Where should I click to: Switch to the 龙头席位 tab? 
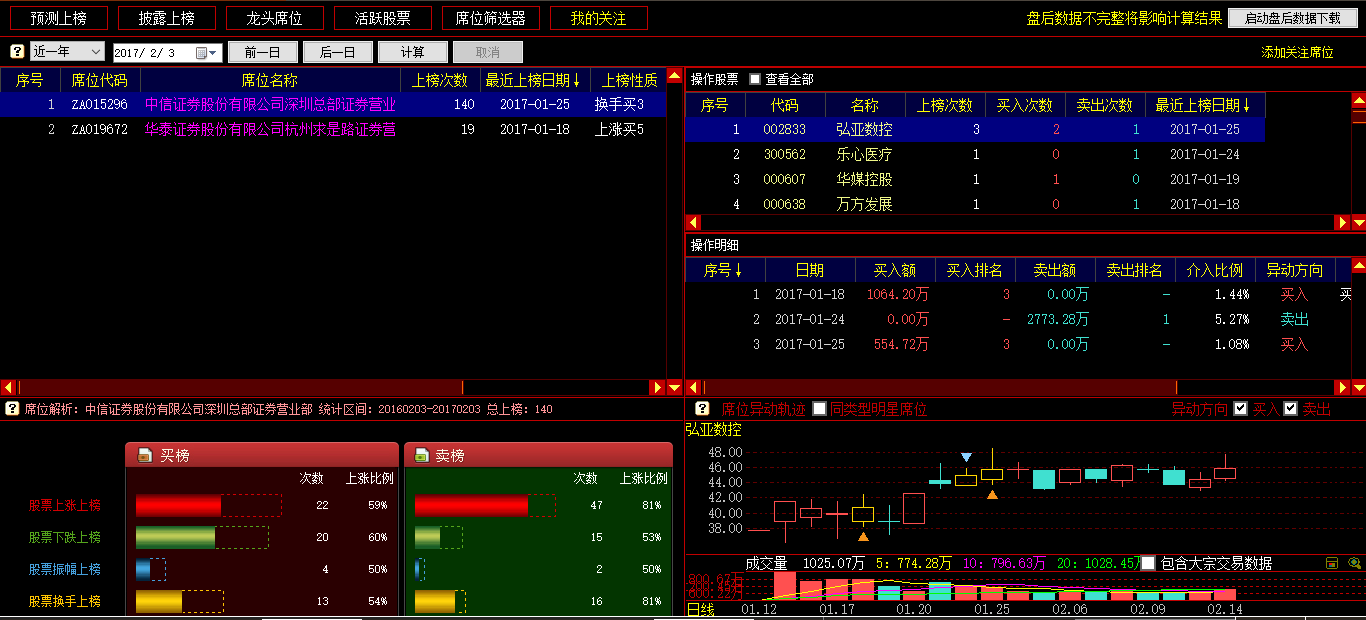[x=274, y=18]
